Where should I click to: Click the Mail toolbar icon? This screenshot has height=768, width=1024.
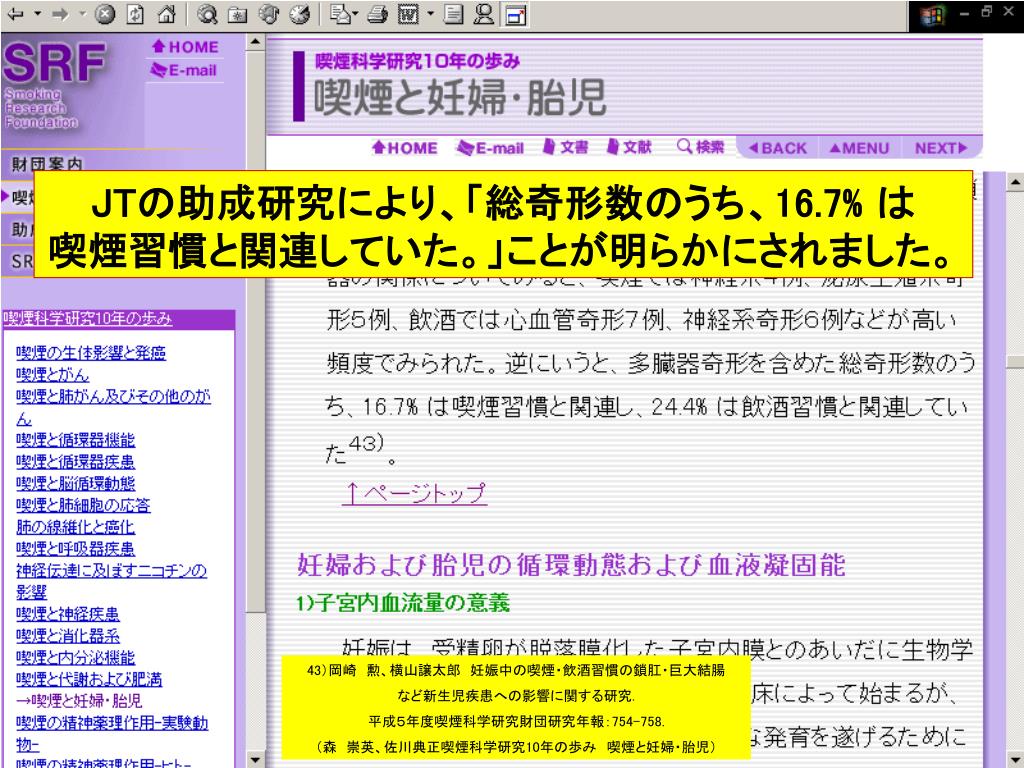(340, 14)
